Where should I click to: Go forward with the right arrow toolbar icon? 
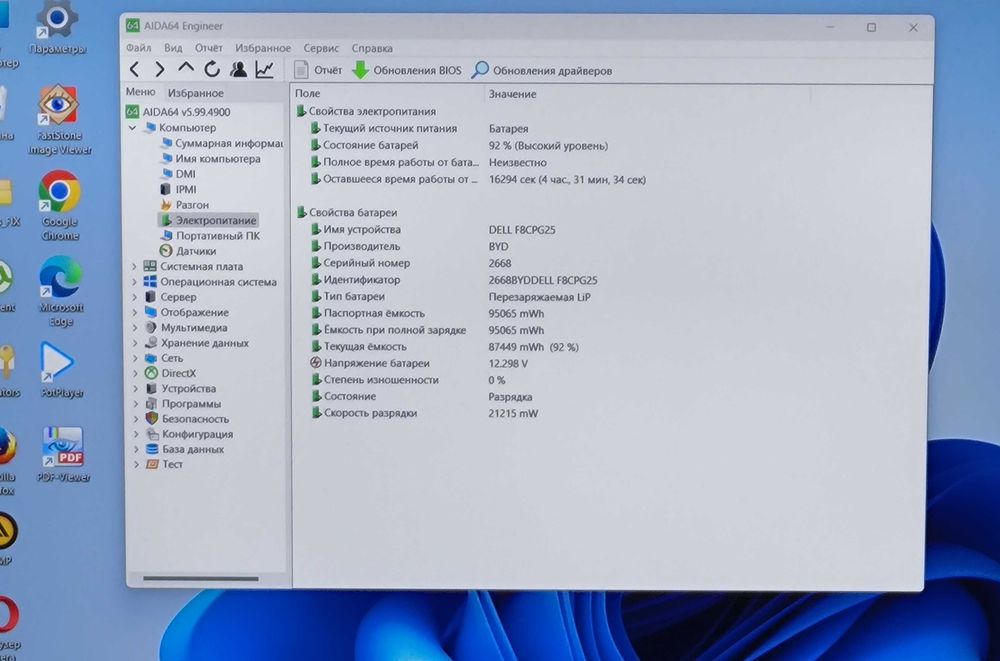tap(159, 69)
